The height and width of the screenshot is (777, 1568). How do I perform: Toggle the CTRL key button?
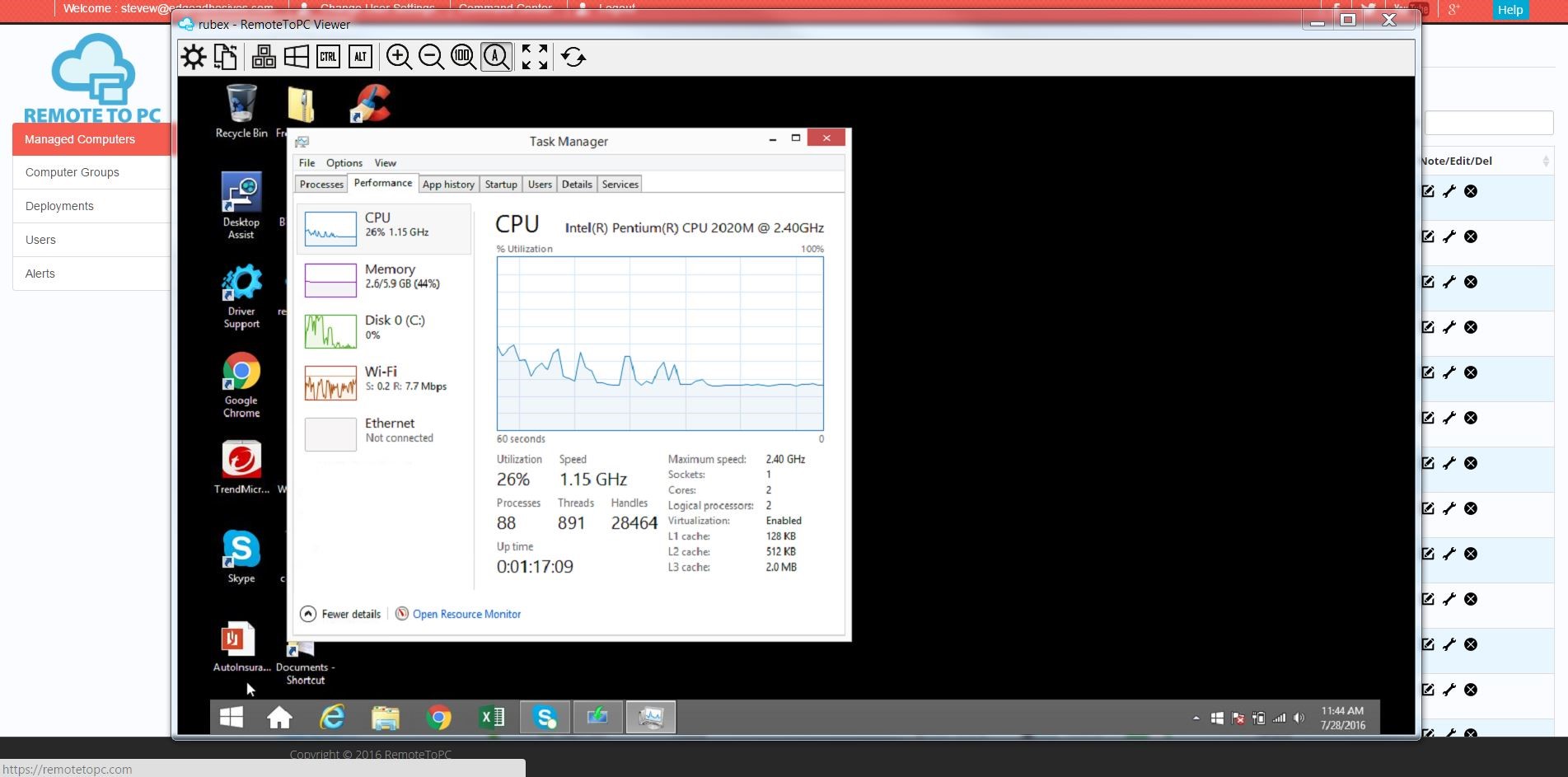(328, 57)
